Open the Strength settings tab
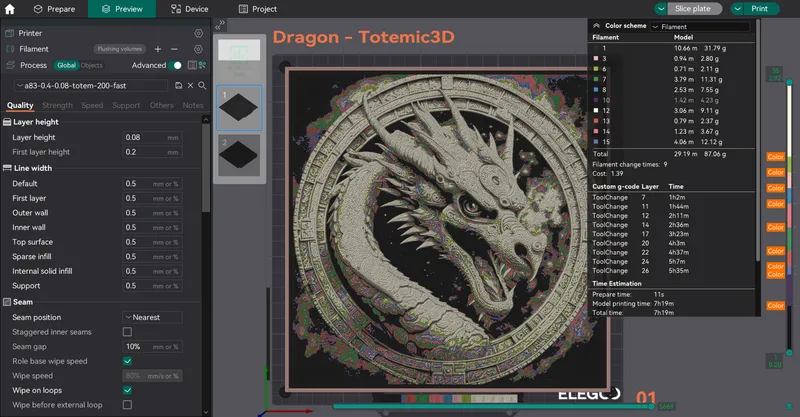Viewport: 800px width, 417px height. point(57,105)
